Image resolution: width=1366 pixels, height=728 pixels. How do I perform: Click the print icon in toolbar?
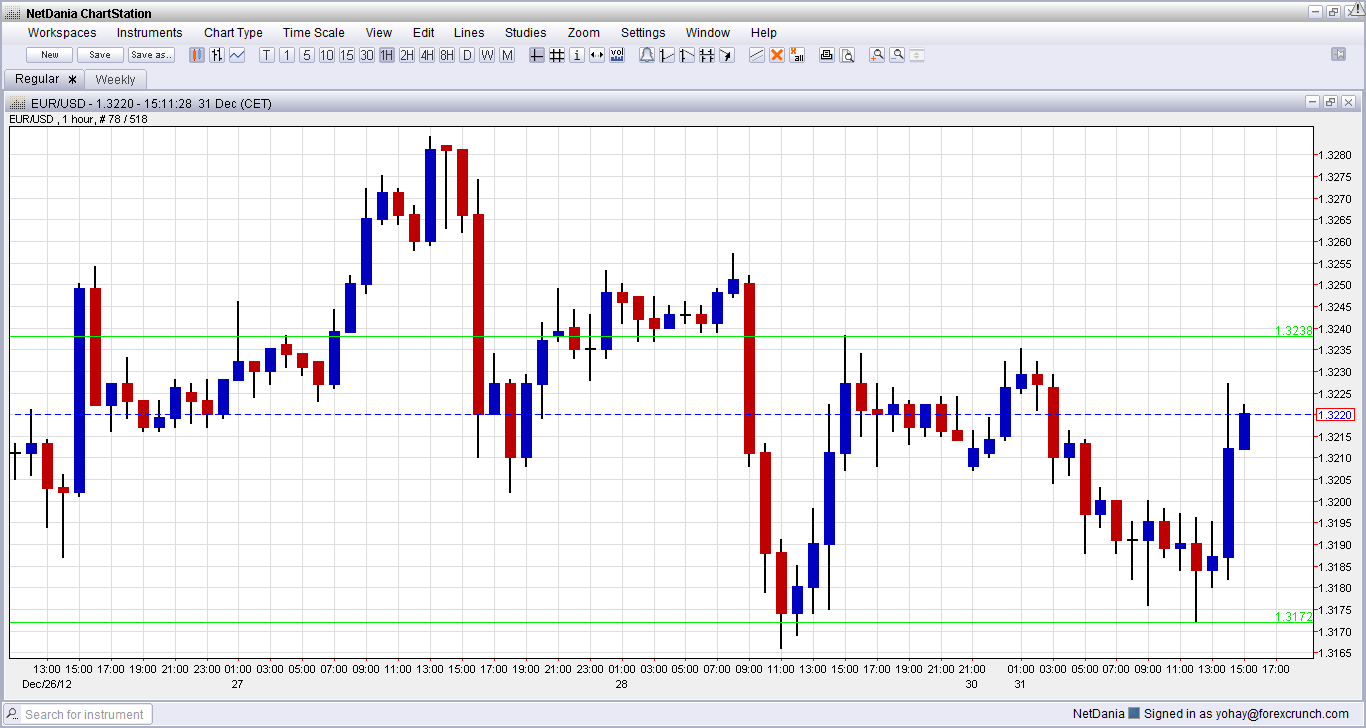827,55
